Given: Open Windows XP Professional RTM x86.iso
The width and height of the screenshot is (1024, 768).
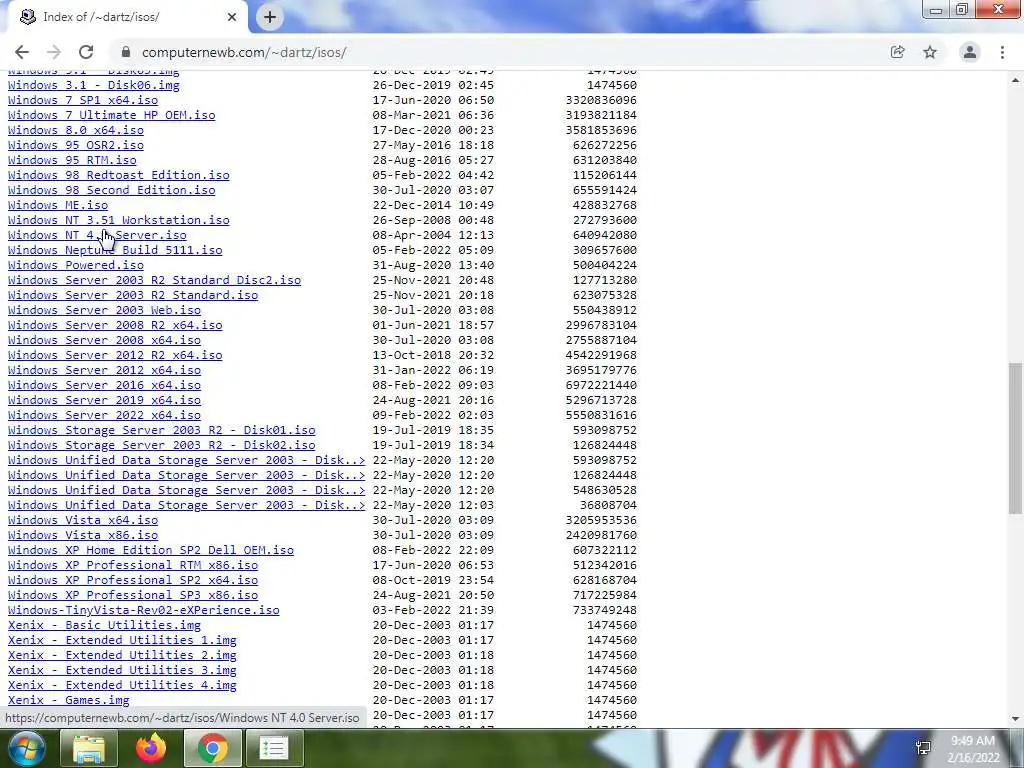Looking at the screenshot, I should click(x=133, y=566).
